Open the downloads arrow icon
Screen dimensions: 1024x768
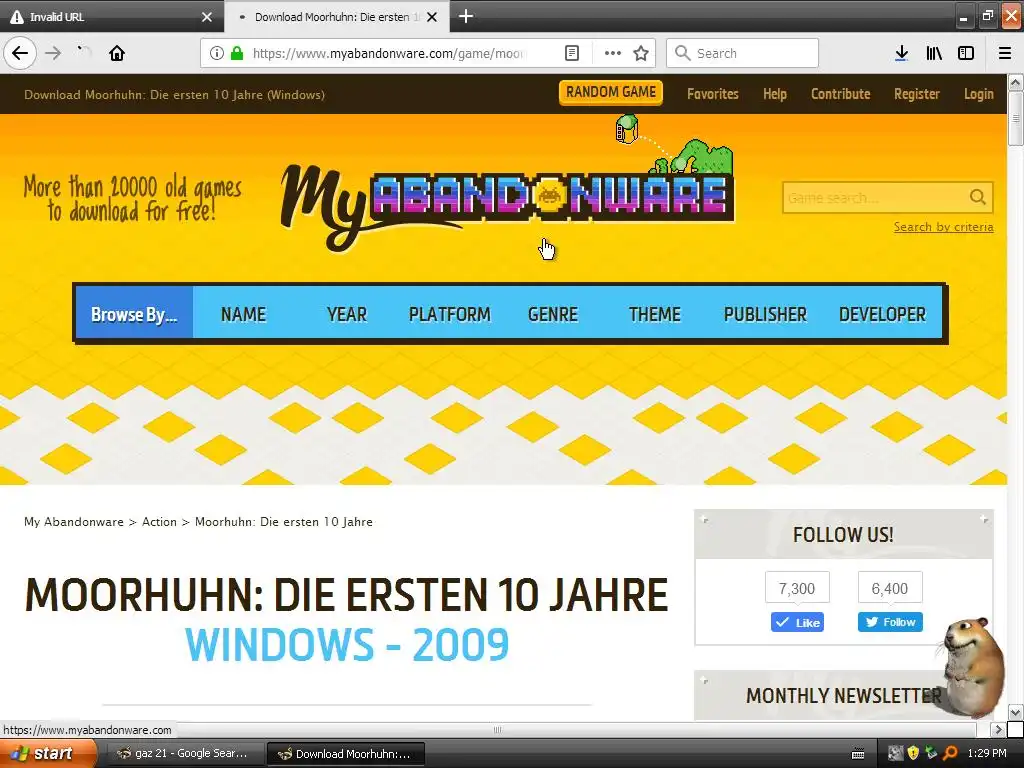[902, 53]
